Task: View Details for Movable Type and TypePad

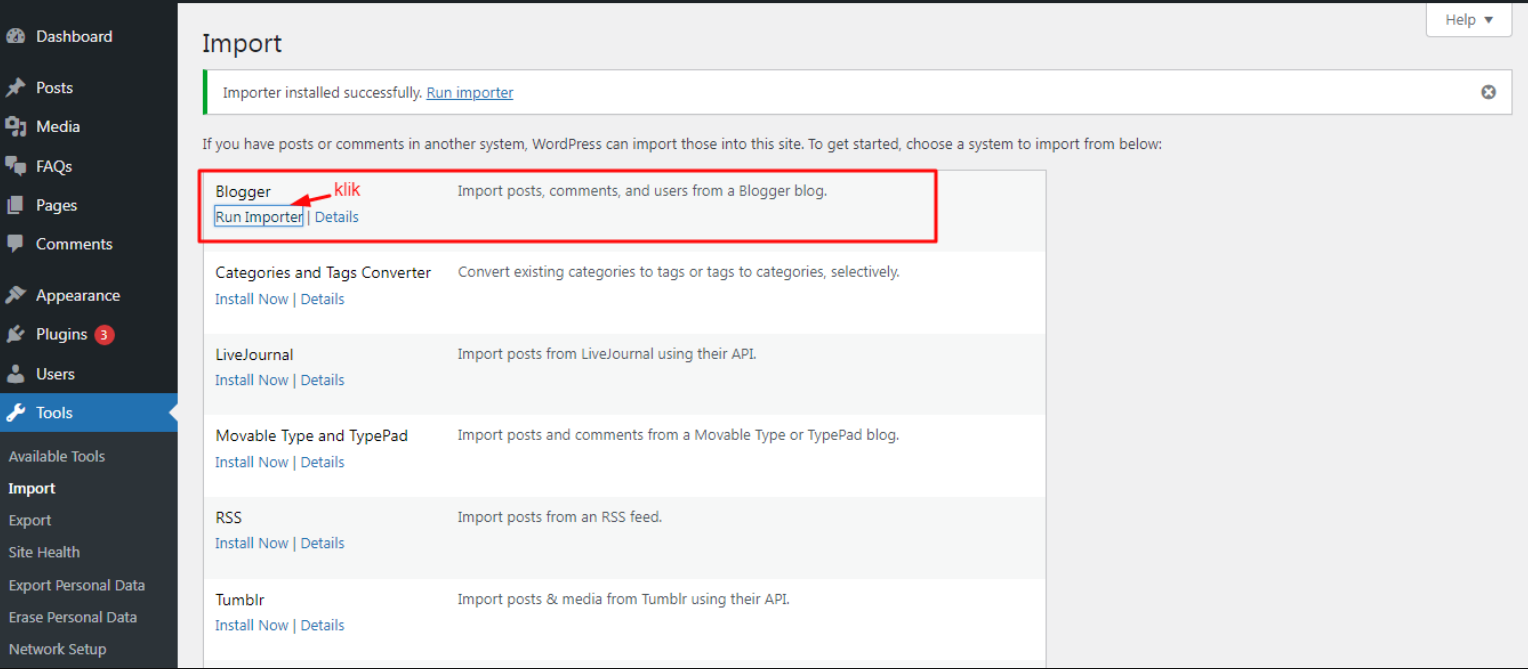Action: pos(323,462)
